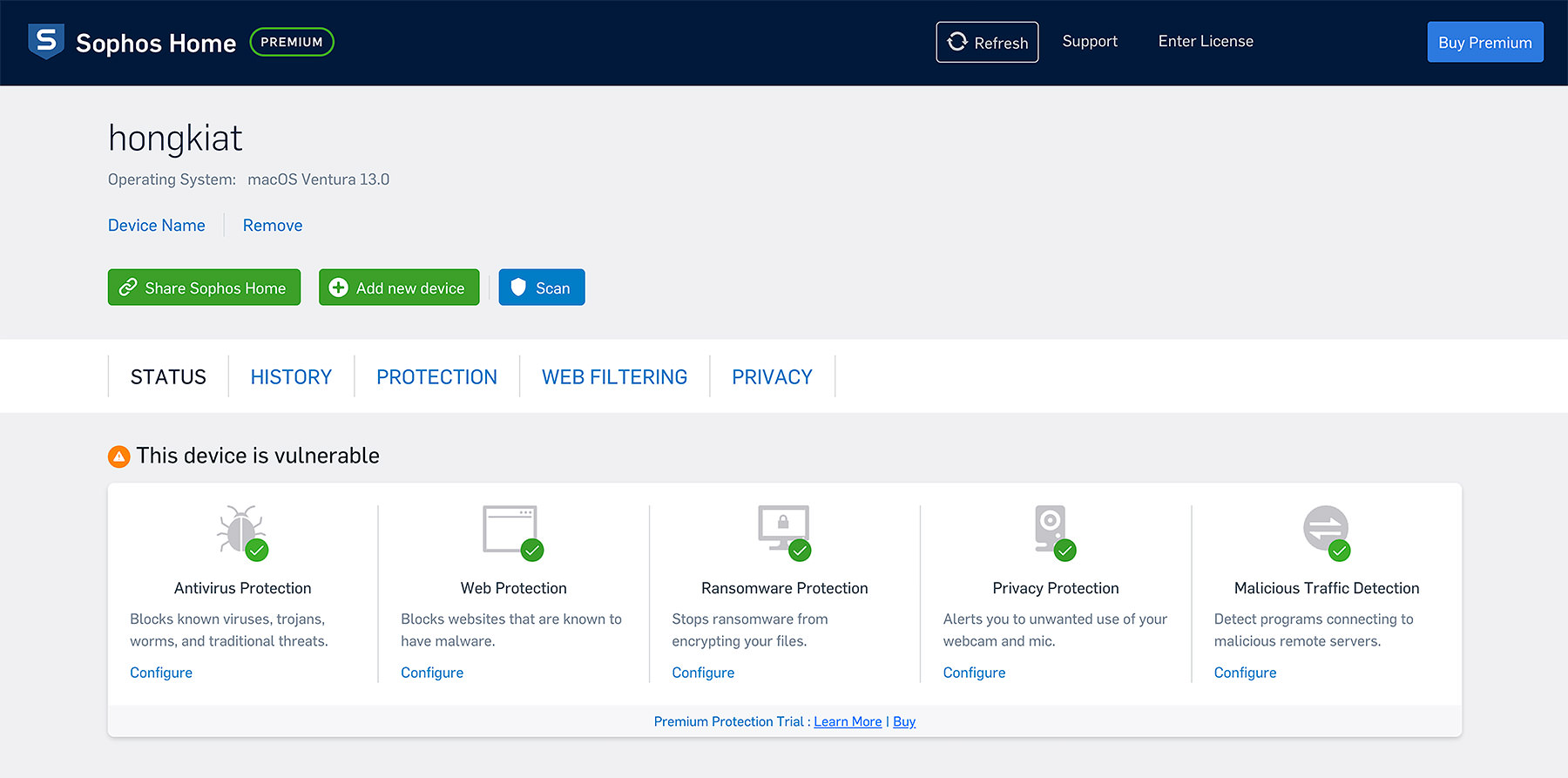Click the Malicious Traffic Detection title

(x=1327, y=588)
